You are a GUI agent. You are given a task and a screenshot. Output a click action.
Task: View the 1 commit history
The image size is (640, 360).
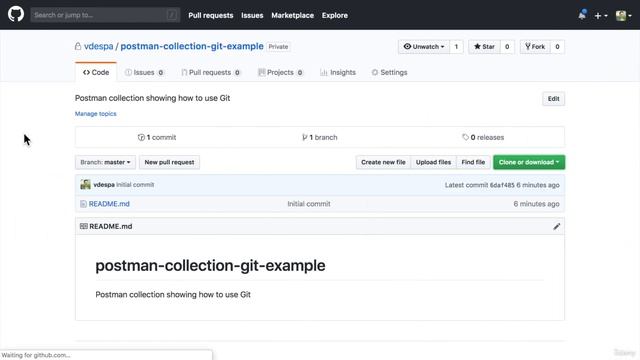pyautogui.click(x=157, y=138)
